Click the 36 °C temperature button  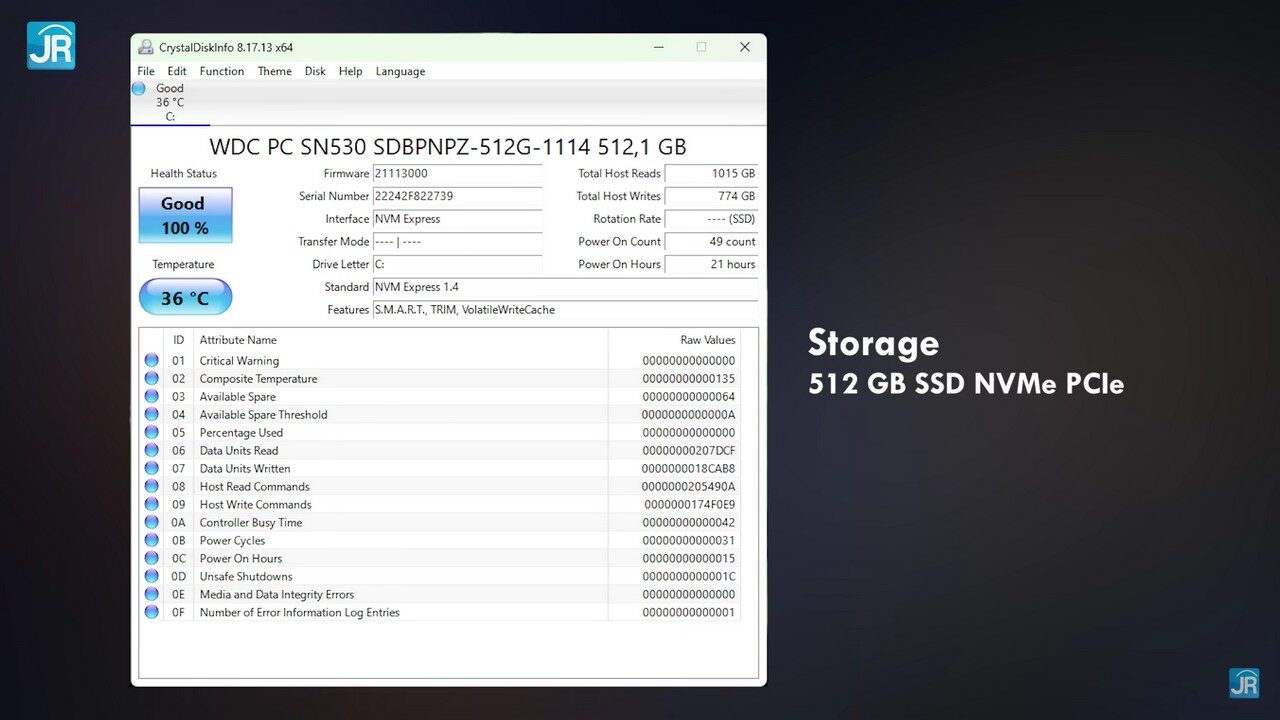pyautogui.click(x=185, y=297)
